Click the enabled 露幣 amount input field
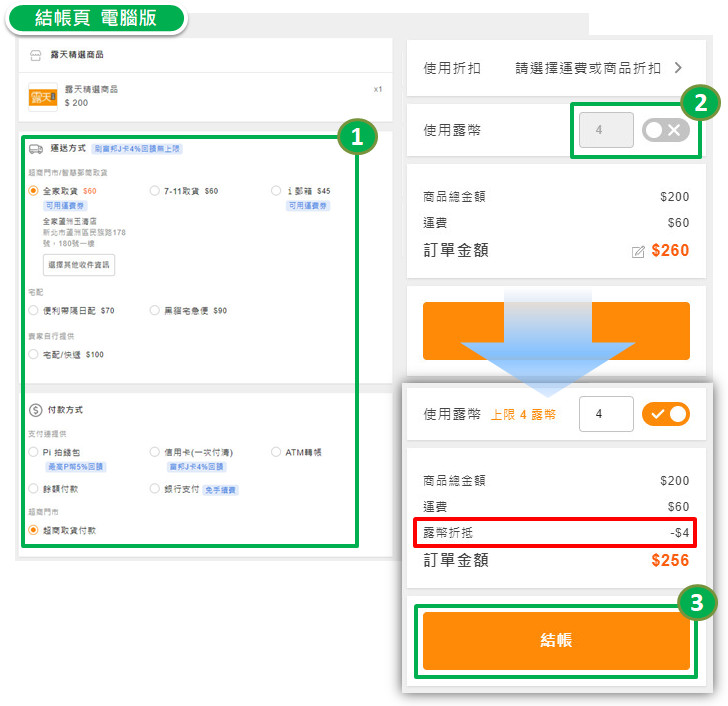Viewport: 728px width, 706px height. (x=606, y=414)
